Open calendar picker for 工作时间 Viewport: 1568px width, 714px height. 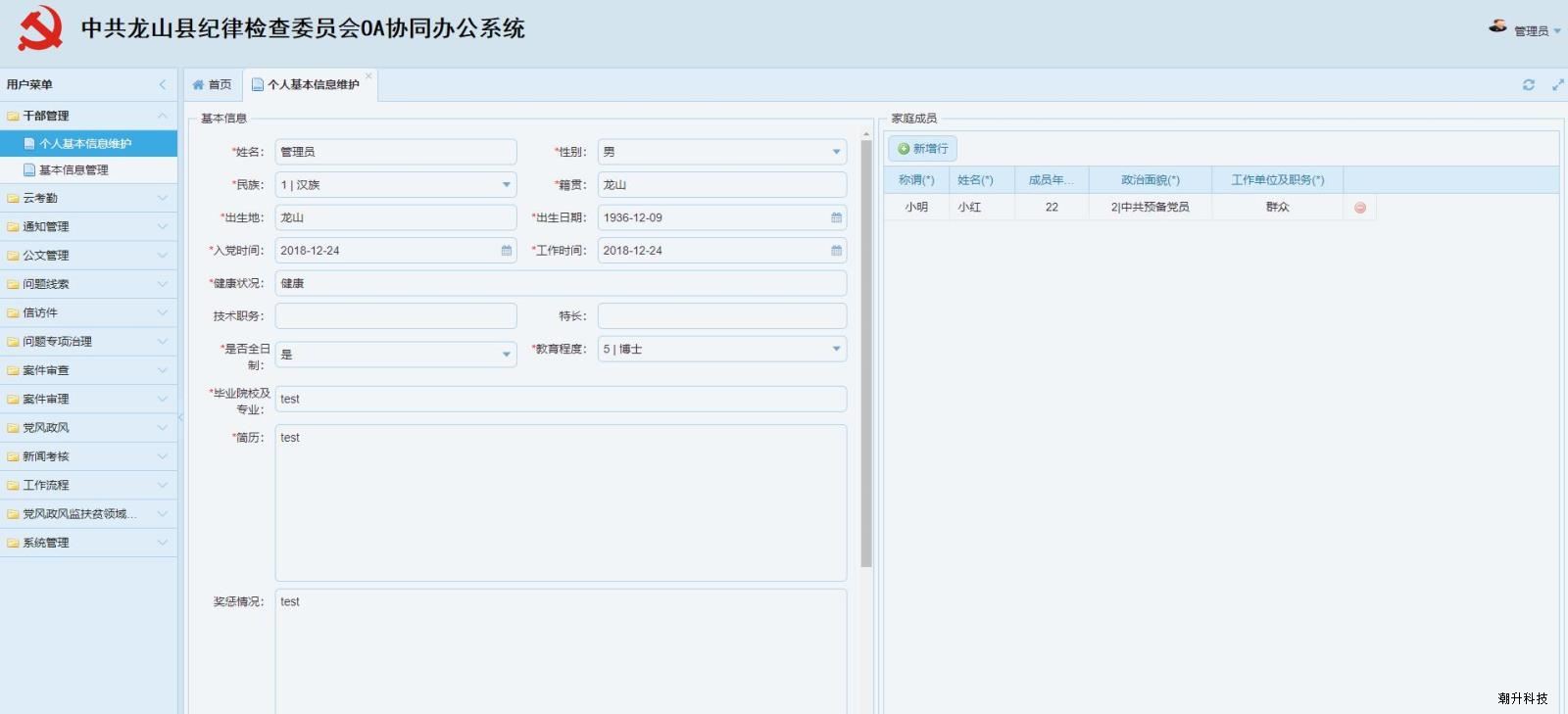pyautogui.click(x=836, y=251)
